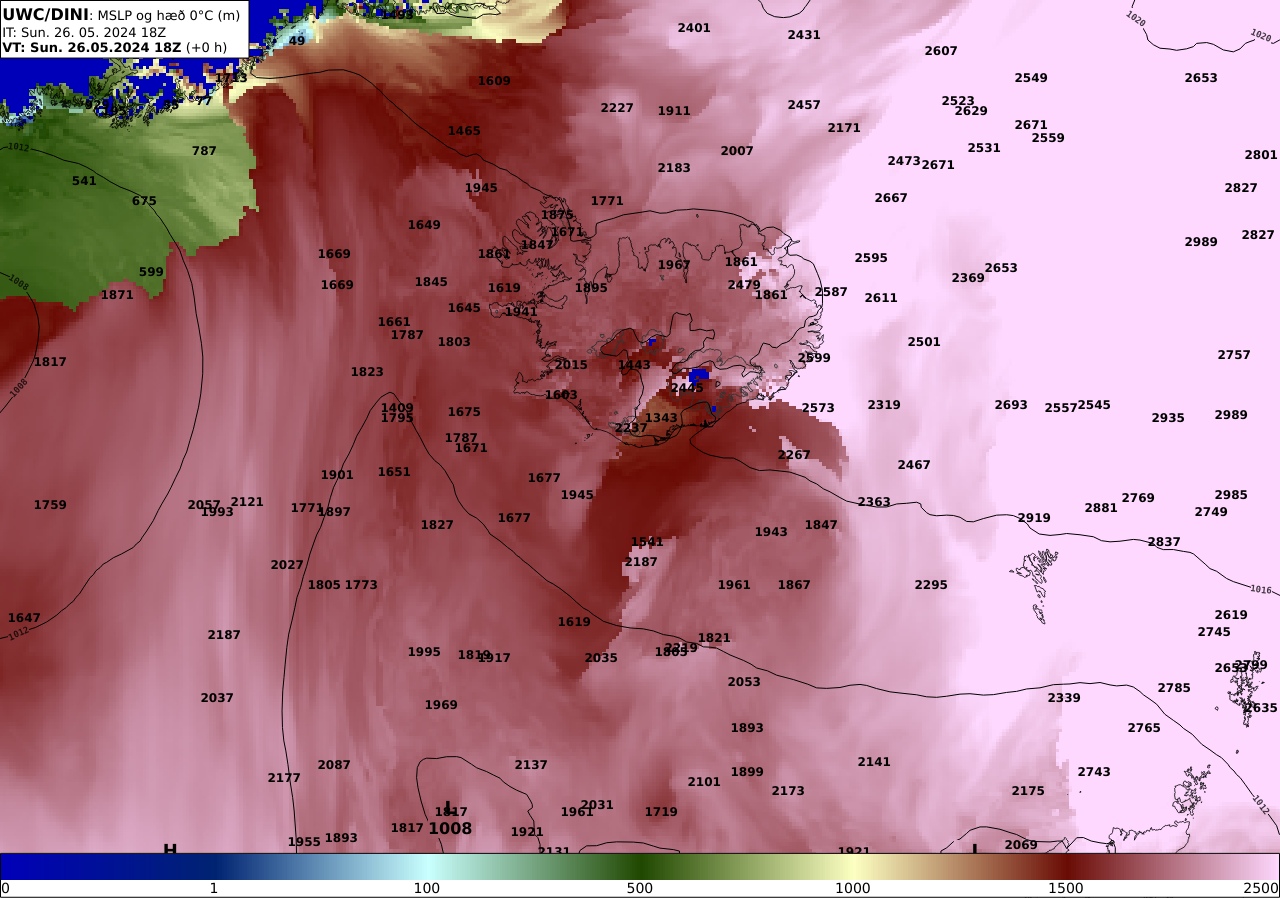Image resolution: width=1280 pixels, height=898 pixels.
Task: Click the map value '1967' over Iceland
Action: coord(674,265)
